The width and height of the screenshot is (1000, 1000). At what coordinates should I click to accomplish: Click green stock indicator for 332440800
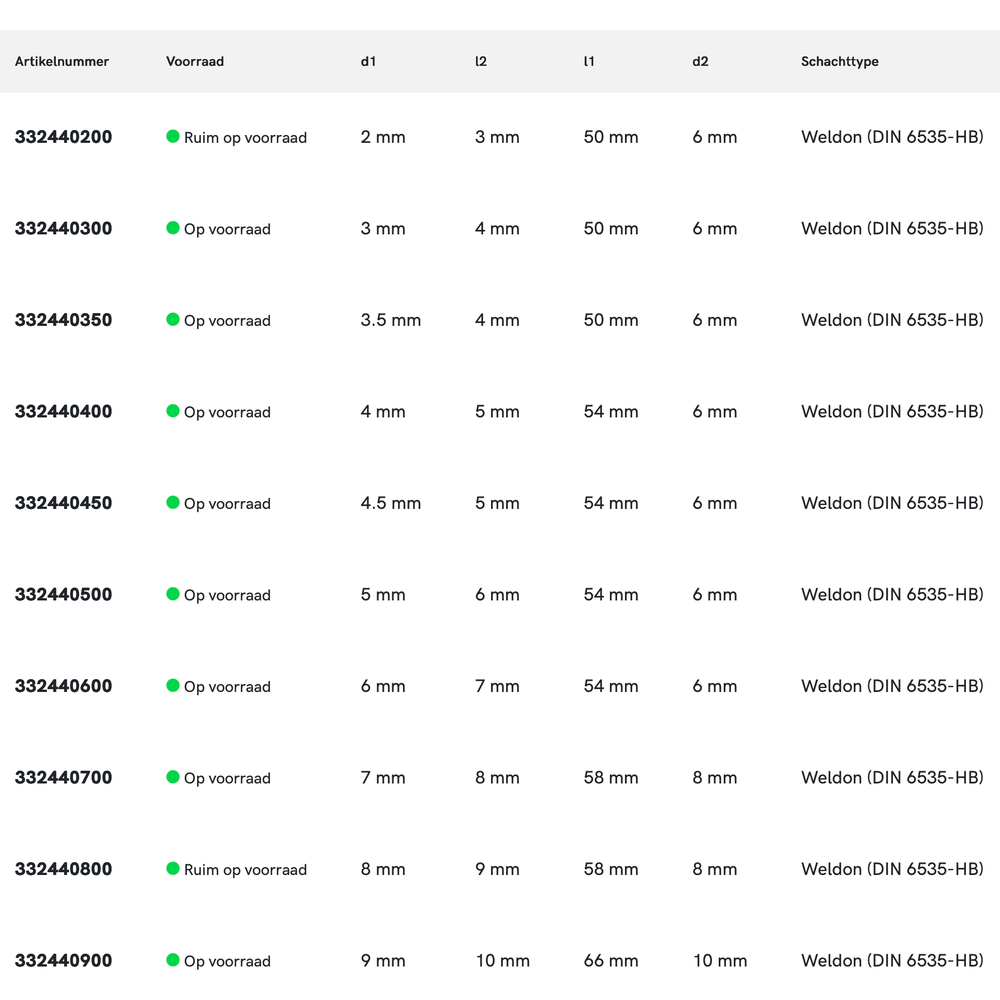point(173,869)
